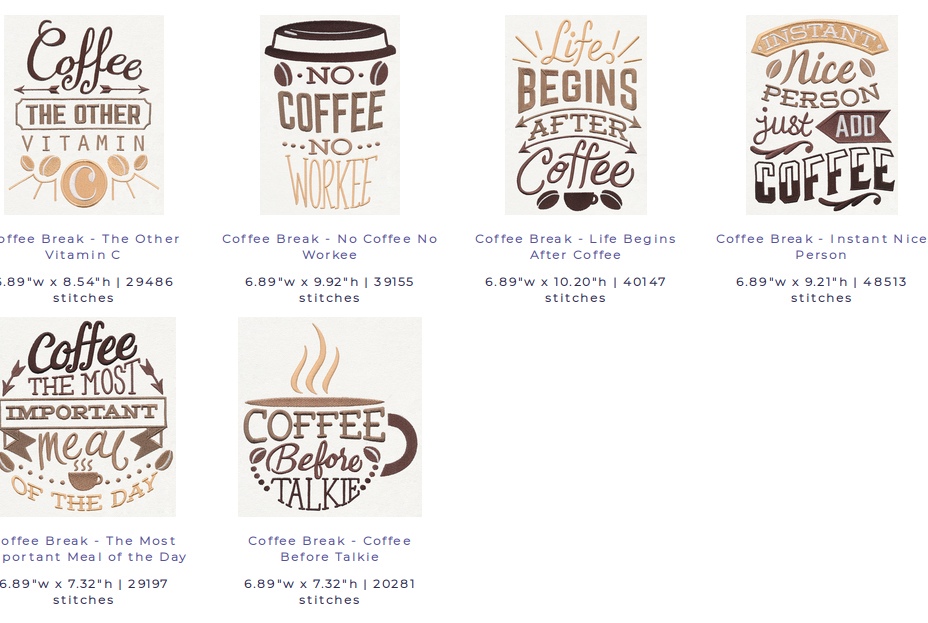The image size is (928, 623).
Task: Click the steam swirls above the Coffee Before Talkie mug
Action: (x=315, y=359)
